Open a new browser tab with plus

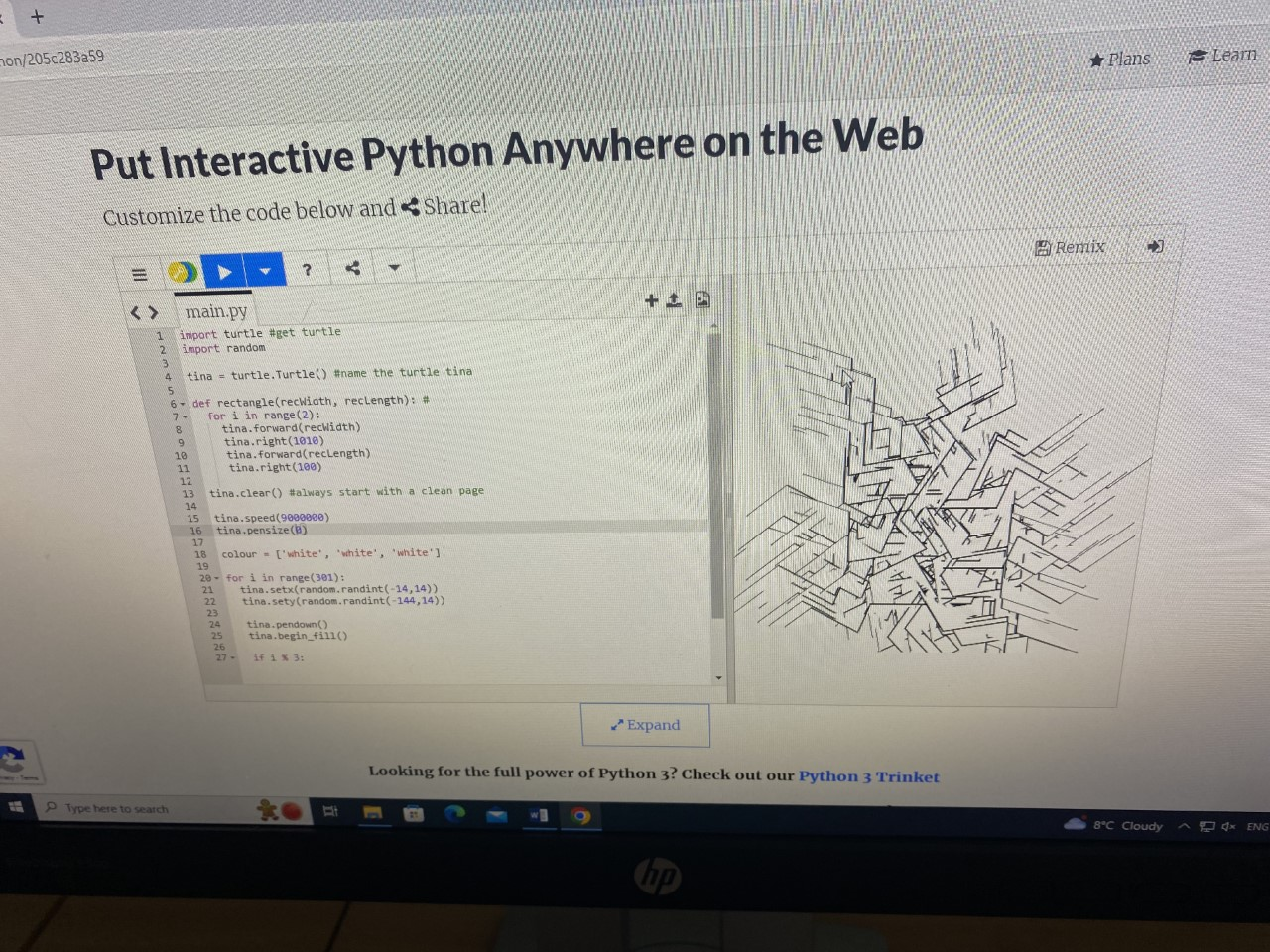pos(37,16)
